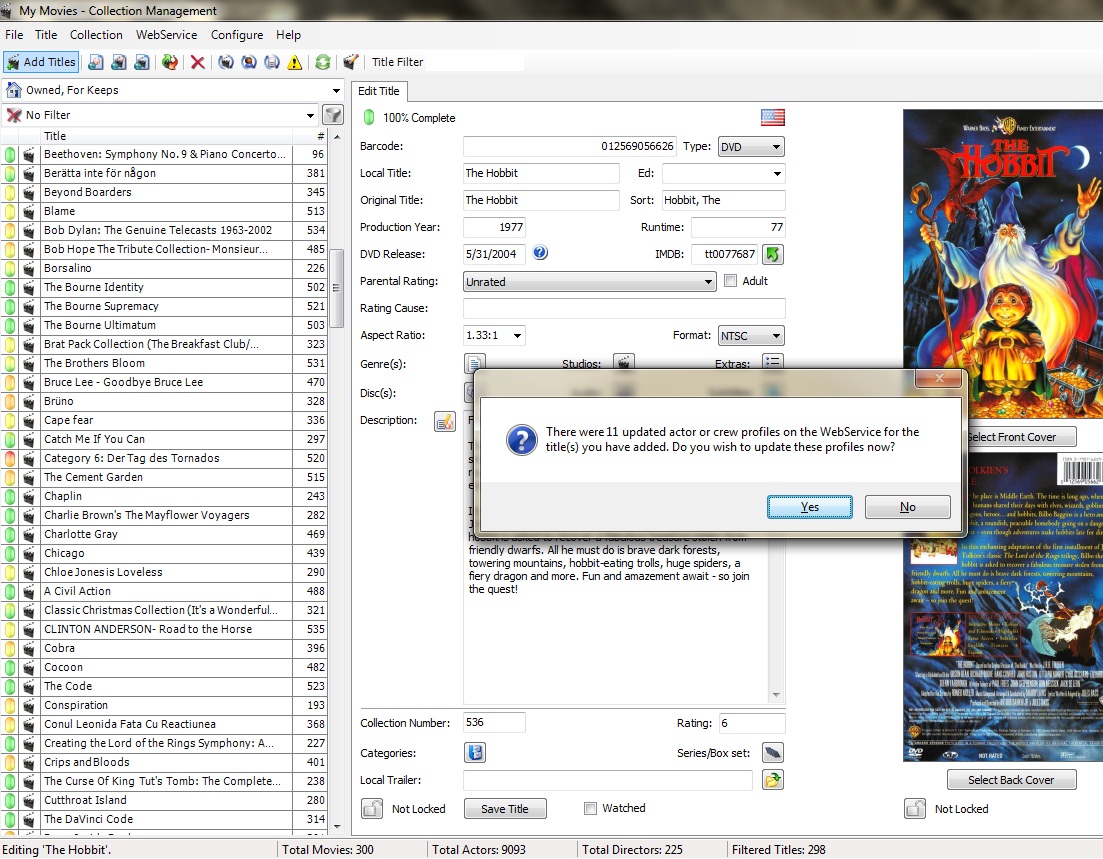Image resolution: width=1103 pixels, height=859 pixels.
Task: Enable the Adult checkbox
Action: (x=730, y=281)
